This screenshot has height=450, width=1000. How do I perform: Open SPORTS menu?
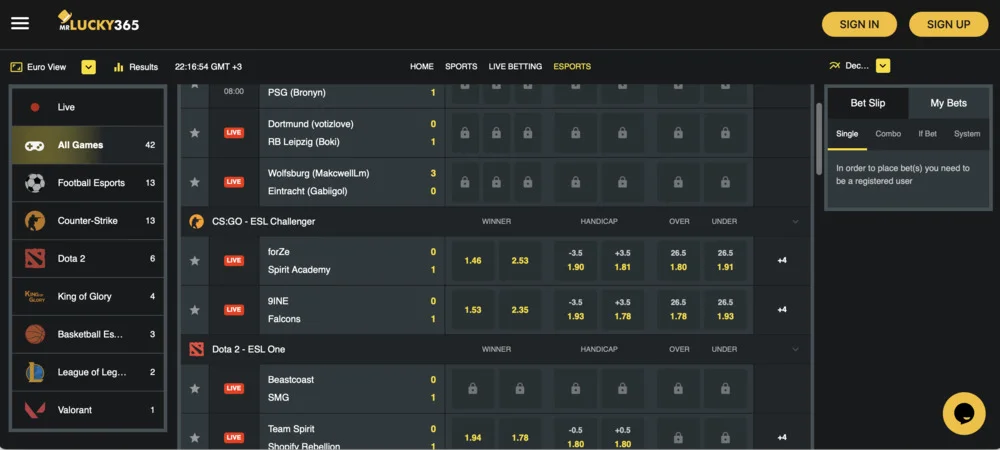tap(461, 66)
